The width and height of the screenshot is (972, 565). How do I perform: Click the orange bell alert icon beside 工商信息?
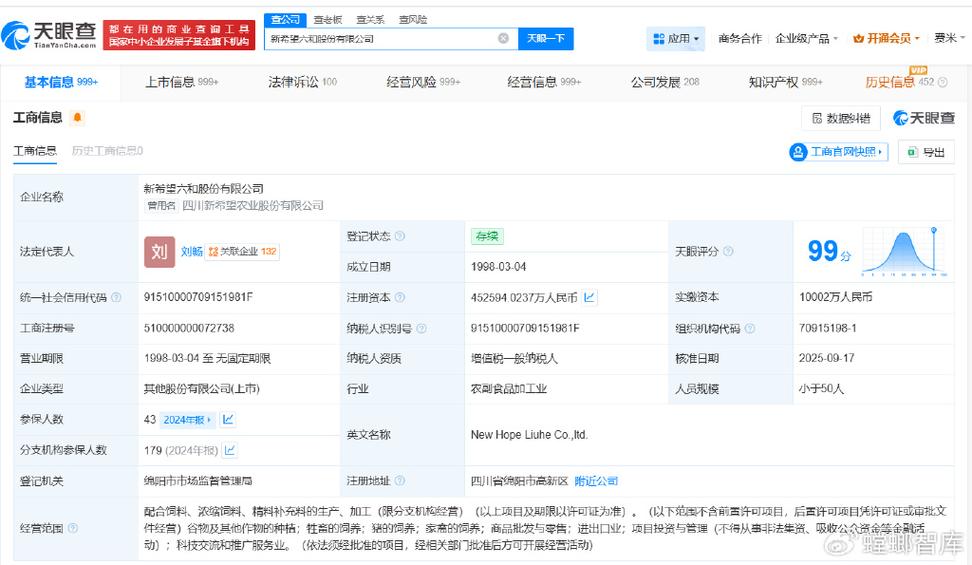(77, 117)
